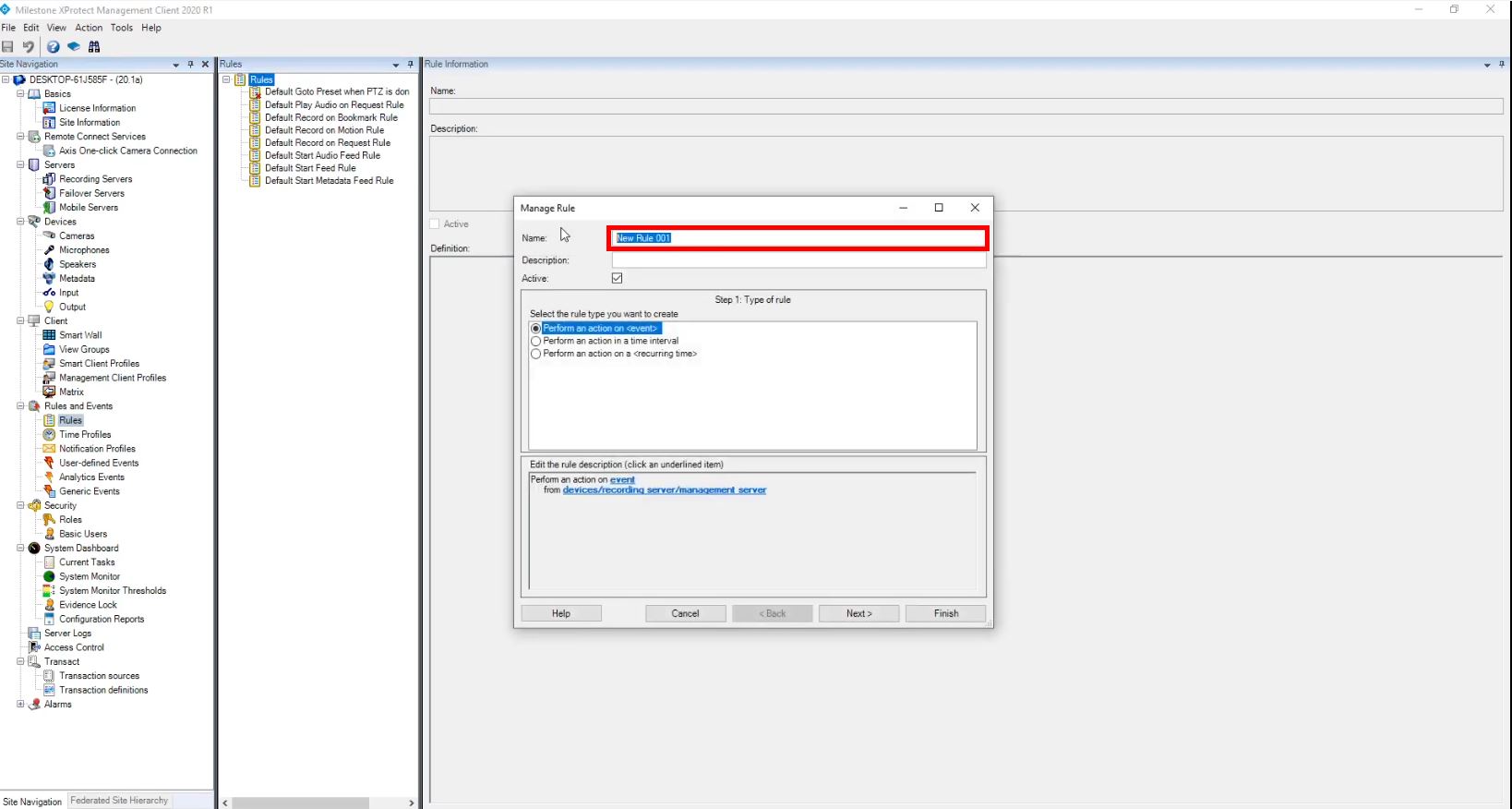Viewport: 1512px width, 809px height.
Task: Click the System Monitor green icon
Action: [50, 576]
